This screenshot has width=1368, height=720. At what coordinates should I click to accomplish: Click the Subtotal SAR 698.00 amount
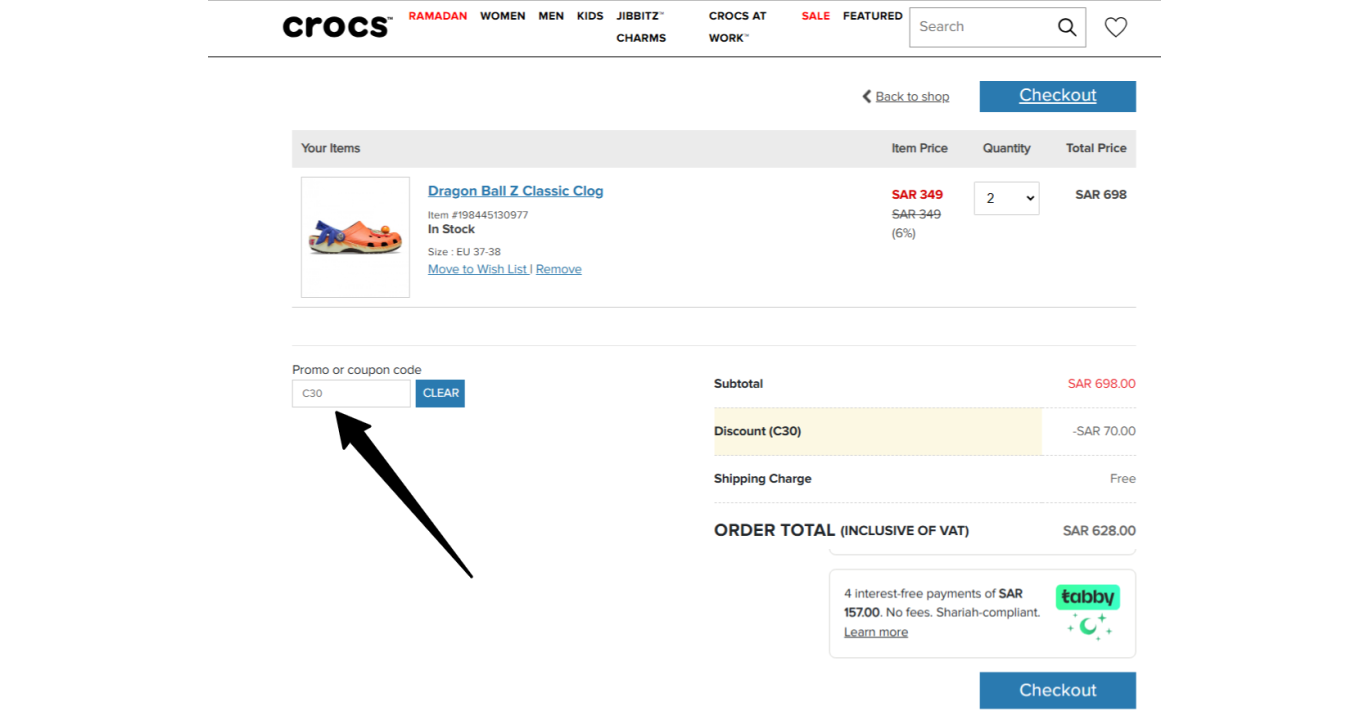[1102, 384]
